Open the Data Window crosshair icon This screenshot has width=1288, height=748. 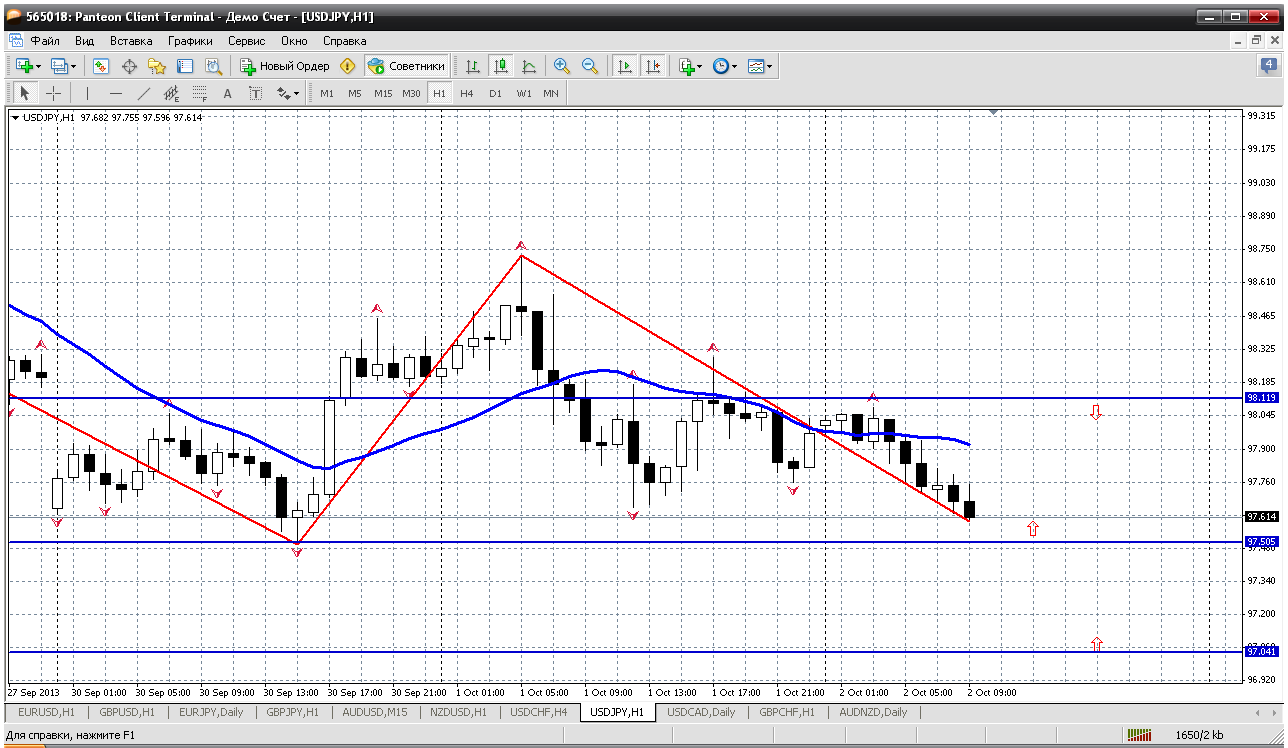tap(129, 66)
